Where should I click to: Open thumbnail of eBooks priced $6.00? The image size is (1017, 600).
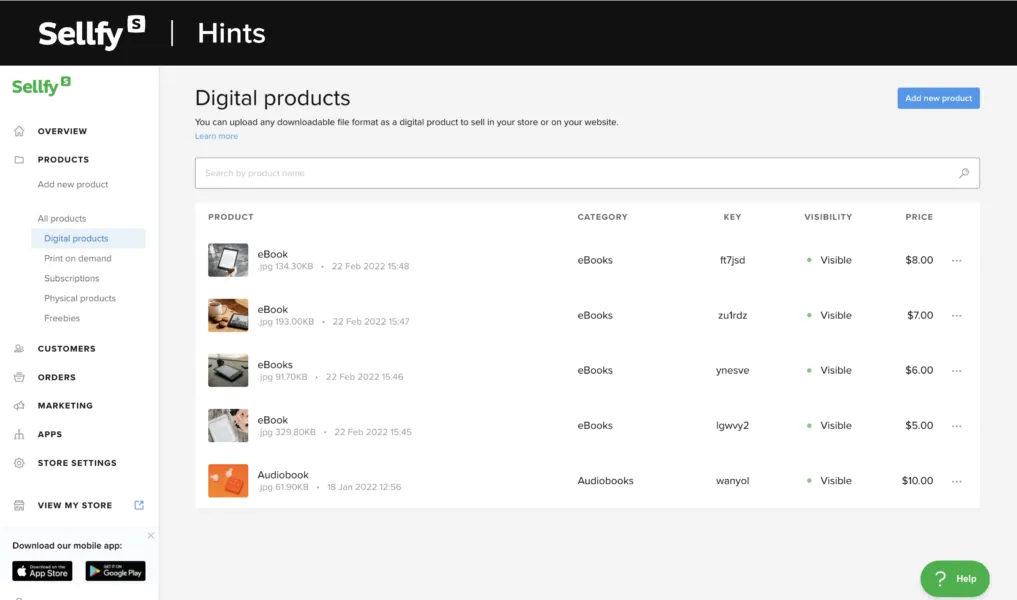coord(228,370)
